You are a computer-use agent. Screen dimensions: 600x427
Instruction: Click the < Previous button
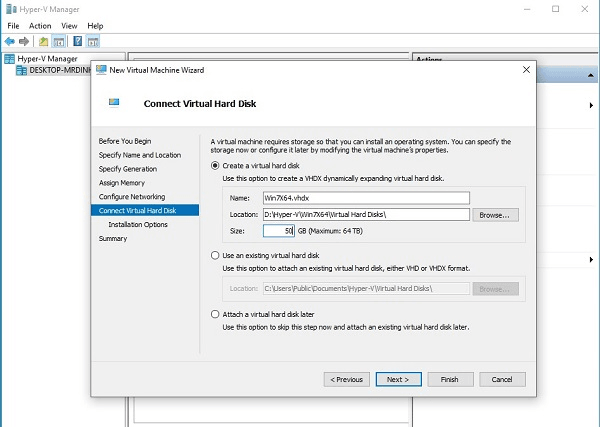click(x=347, y=379)
